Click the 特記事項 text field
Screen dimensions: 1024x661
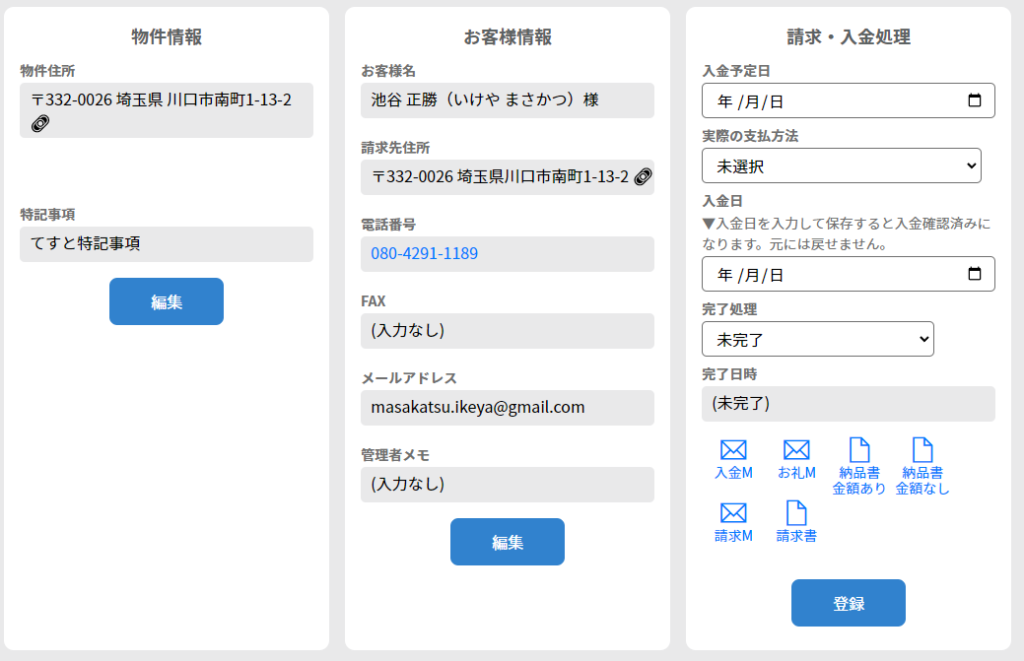[166, 244]
